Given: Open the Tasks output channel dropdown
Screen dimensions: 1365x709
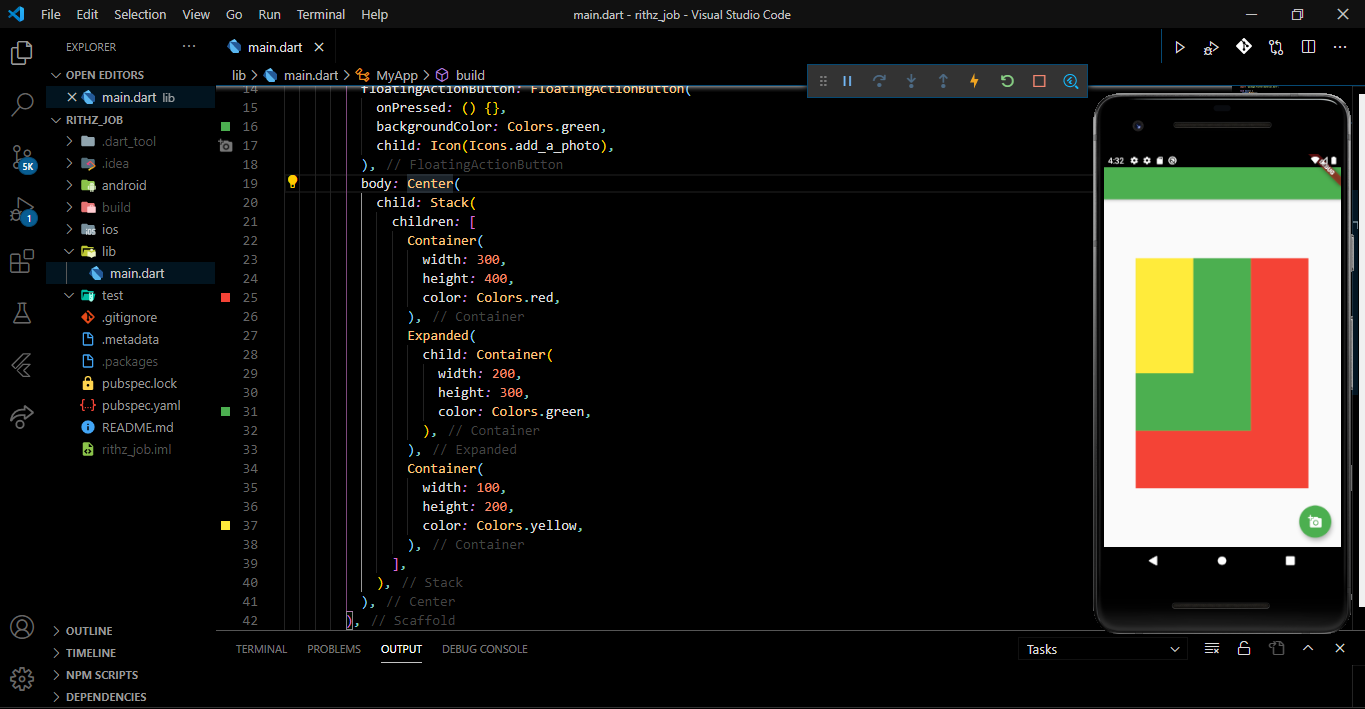Looking at the screenshot, I should (x=1103, y=649).
